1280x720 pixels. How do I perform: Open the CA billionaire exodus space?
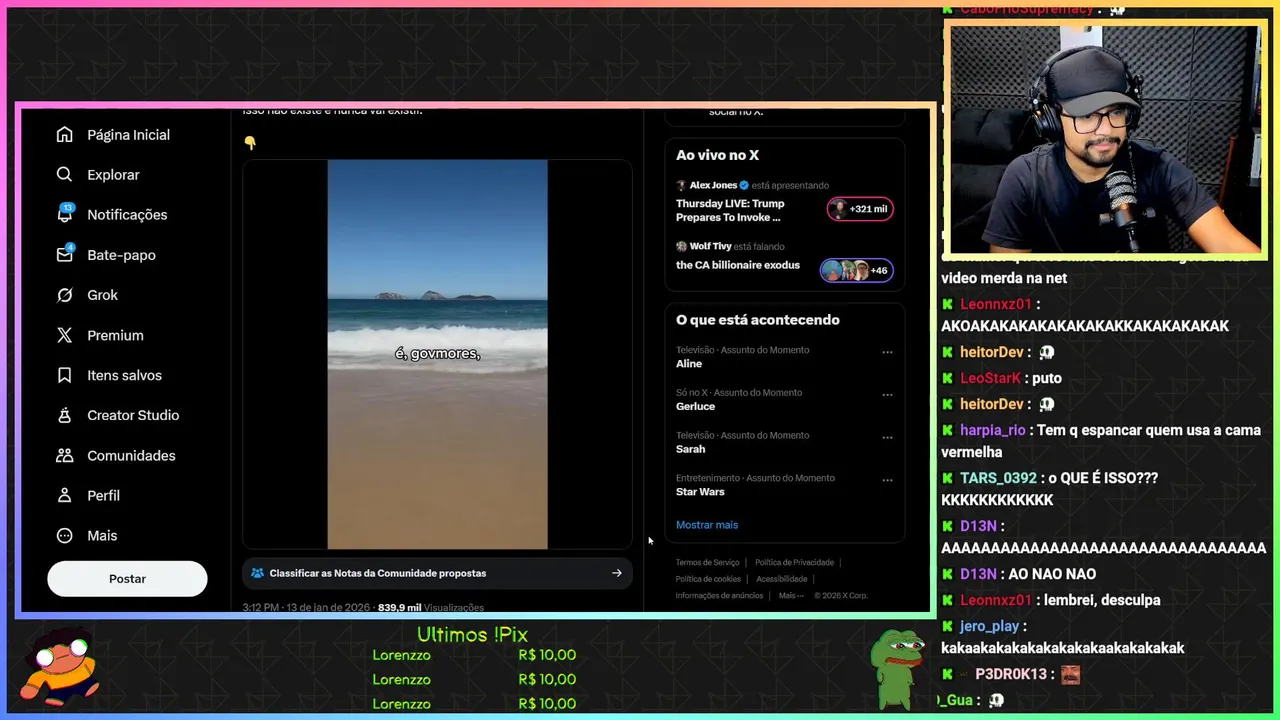click(x=738, y=265)
